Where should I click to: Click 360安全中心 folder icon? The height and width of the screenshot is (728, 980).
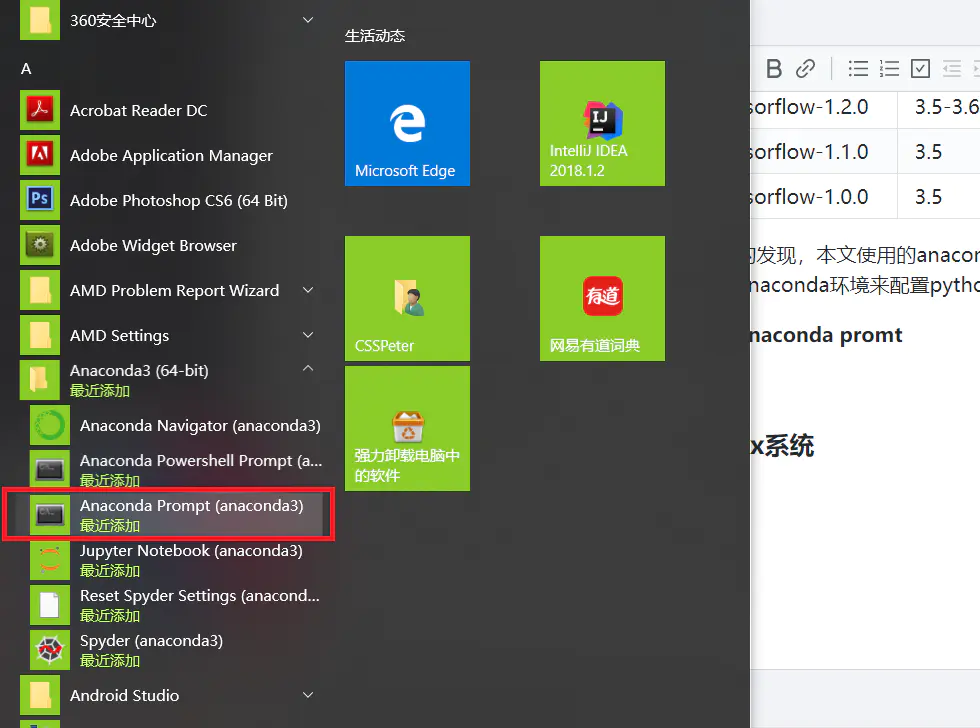(40, 20)
